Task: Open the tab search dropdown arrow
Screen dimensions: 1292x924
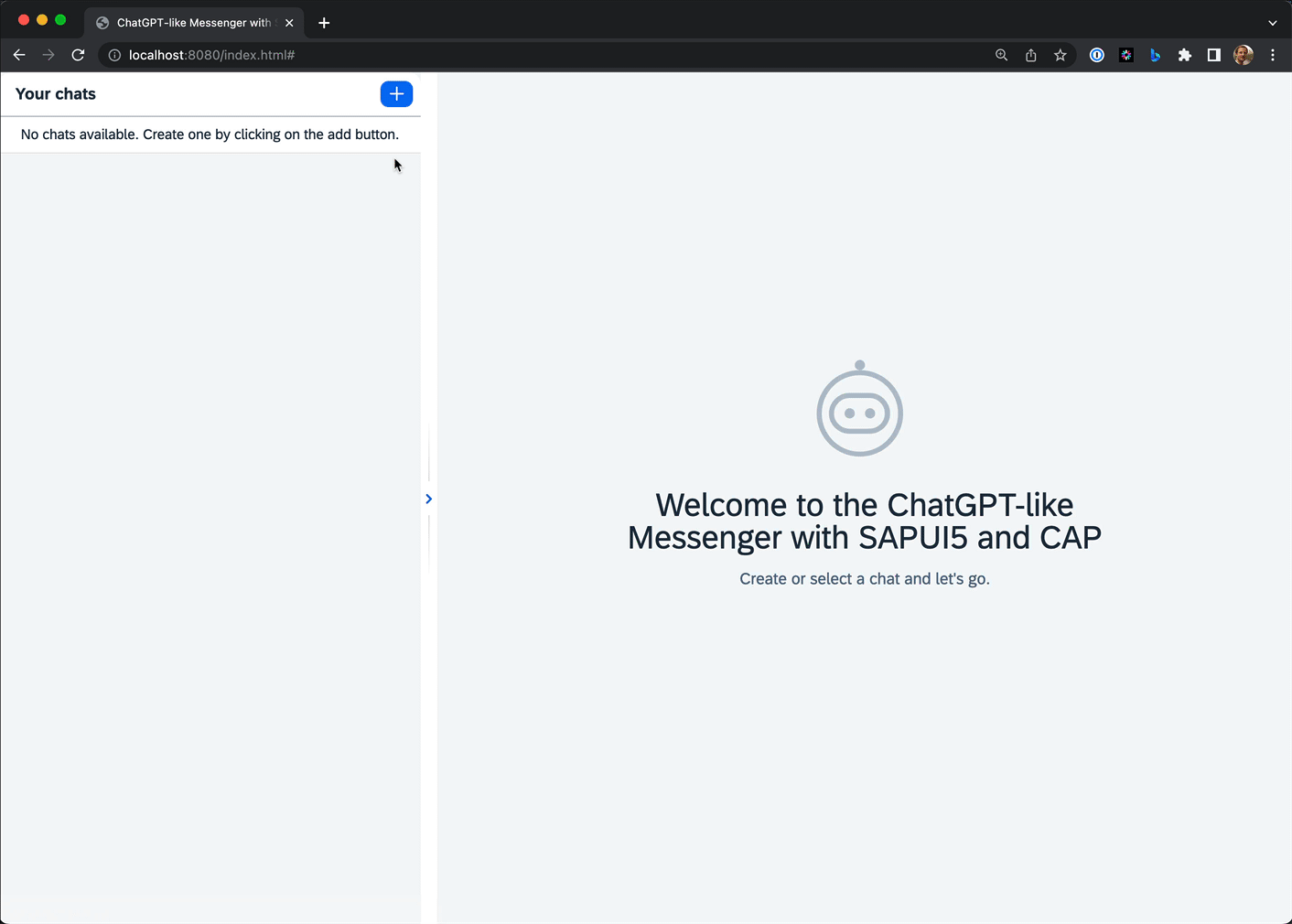Action: pyautogui.click(x=1272, y=23)
